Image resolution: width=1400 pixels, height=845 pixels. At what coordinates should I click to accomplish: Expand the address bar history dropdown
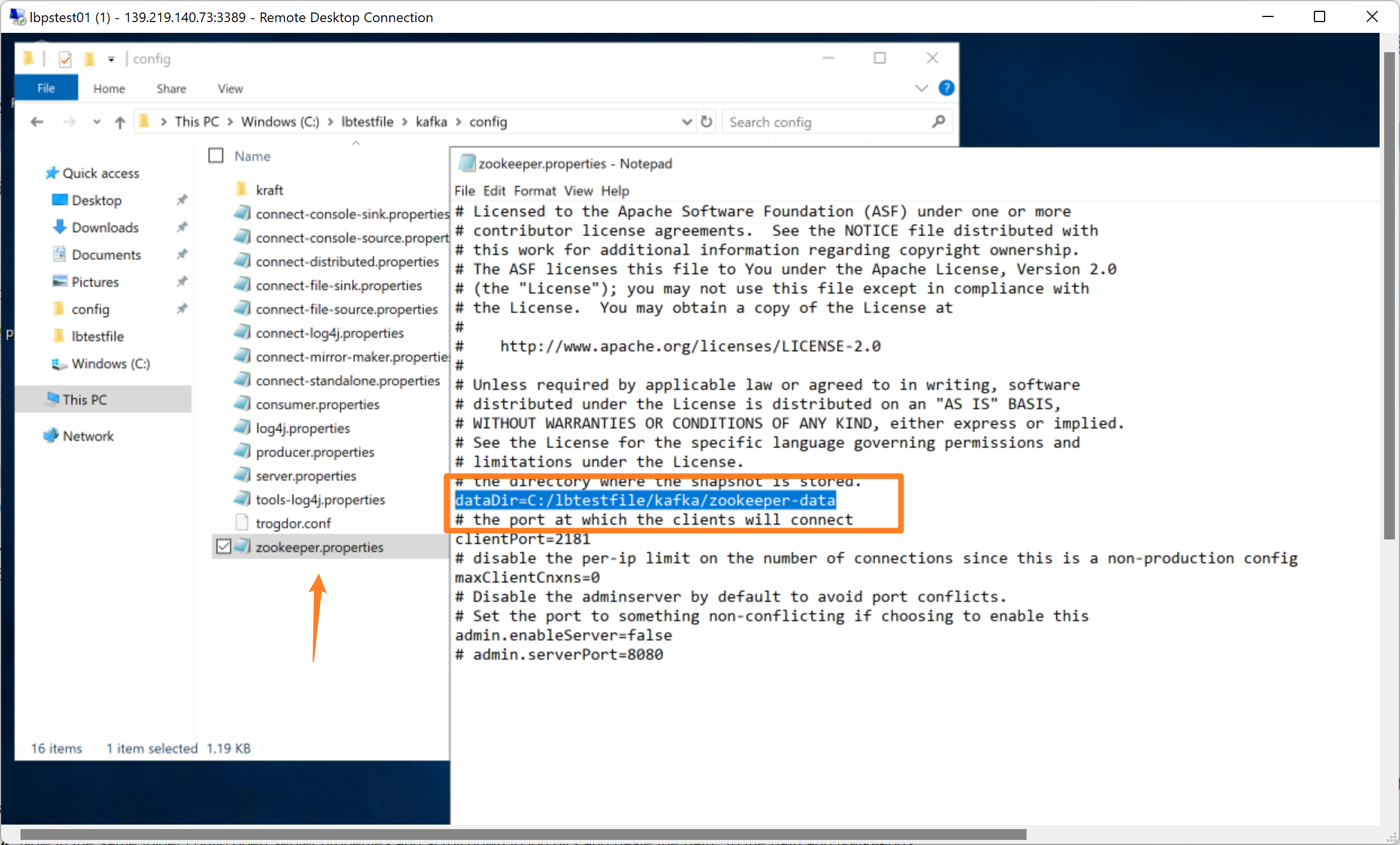pos(686,122)
